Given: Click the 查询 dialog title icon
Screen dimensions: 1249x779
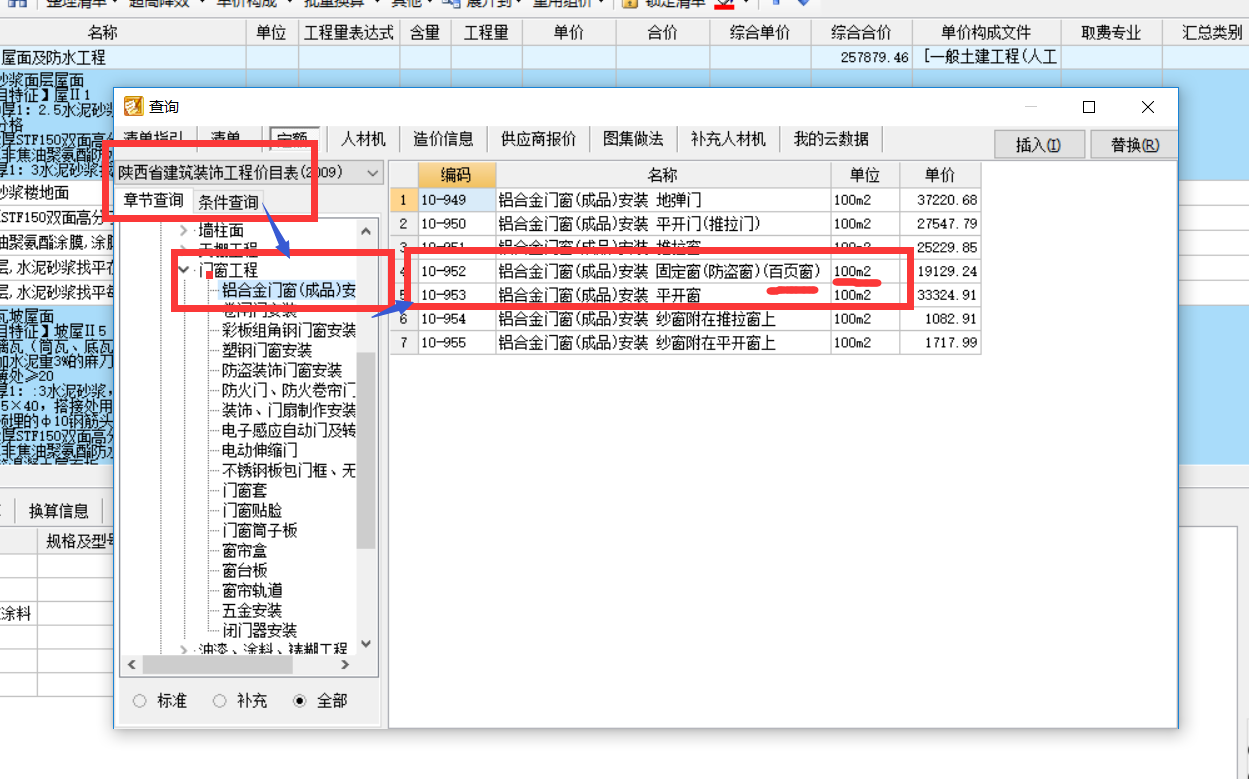Looking at the screenshot, I should [x=133, y=106].
